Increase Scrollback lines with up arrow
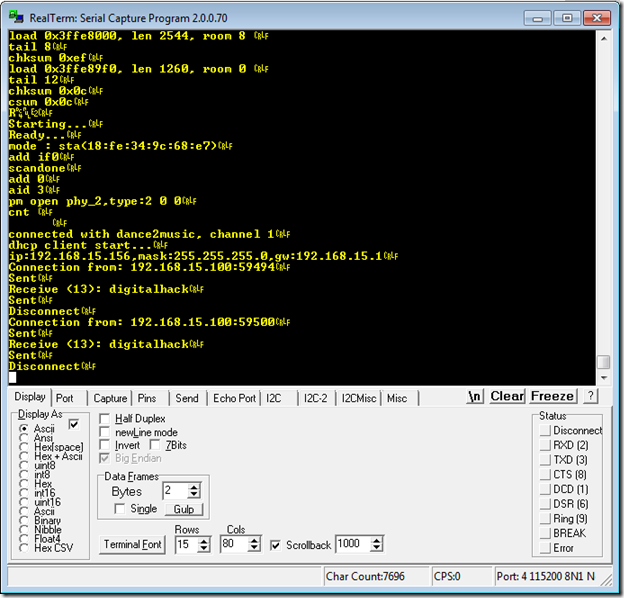 (376, 540)
